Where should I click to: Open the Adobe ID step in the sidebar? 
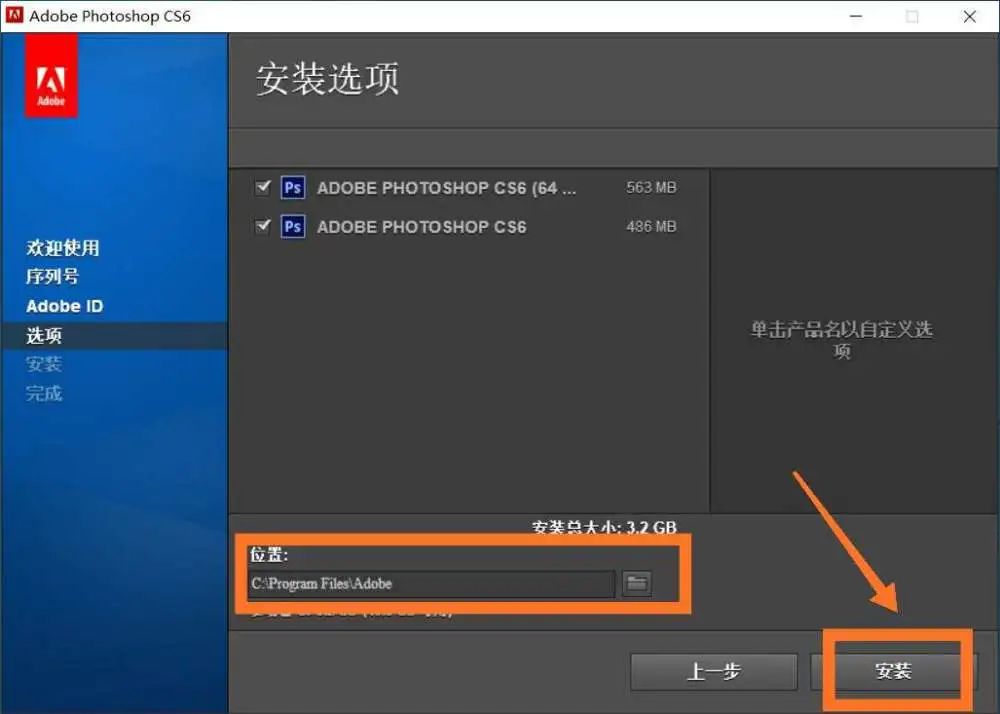coord(64,306)
